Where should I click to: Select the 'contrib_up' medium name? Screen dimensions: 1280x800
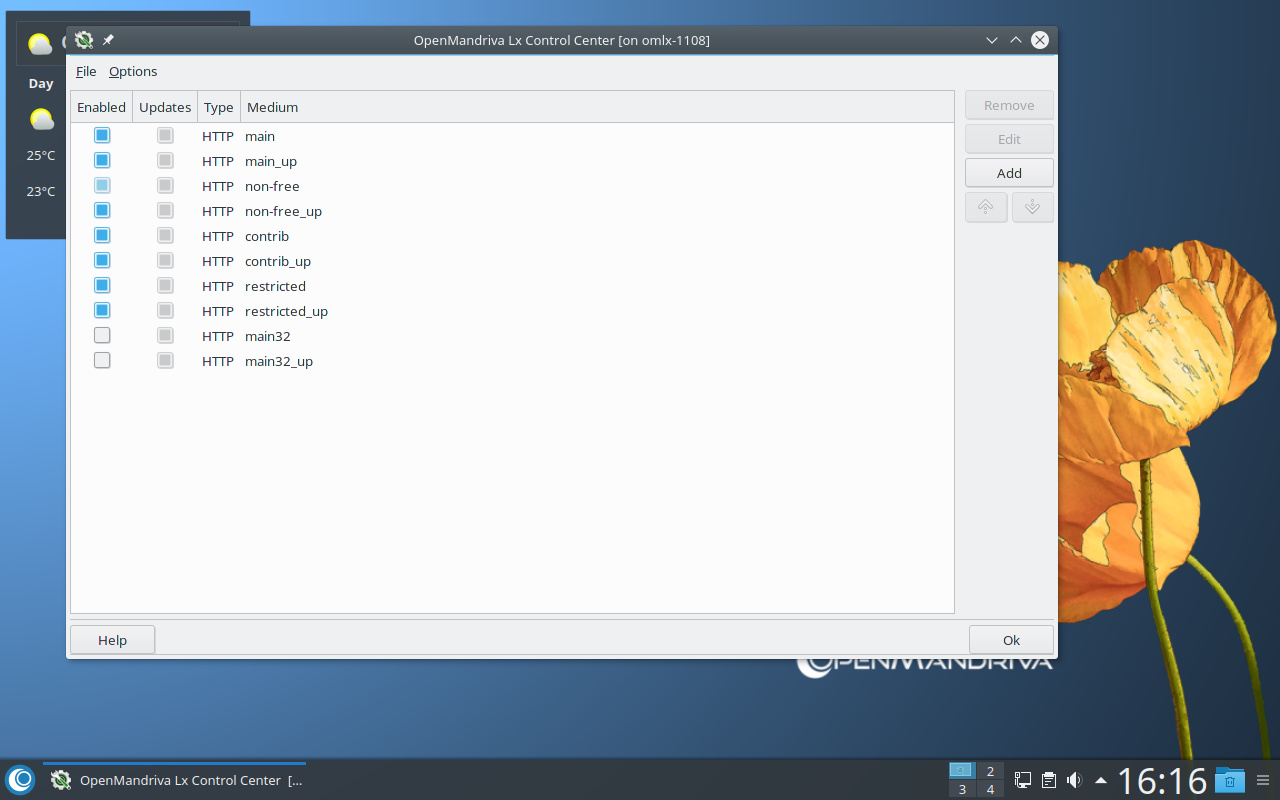pos(278,261)
